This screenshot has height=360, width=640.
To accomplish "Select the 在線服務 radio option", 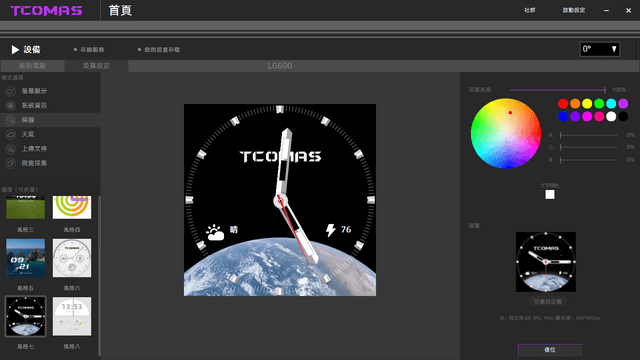I will coord(76,50).
